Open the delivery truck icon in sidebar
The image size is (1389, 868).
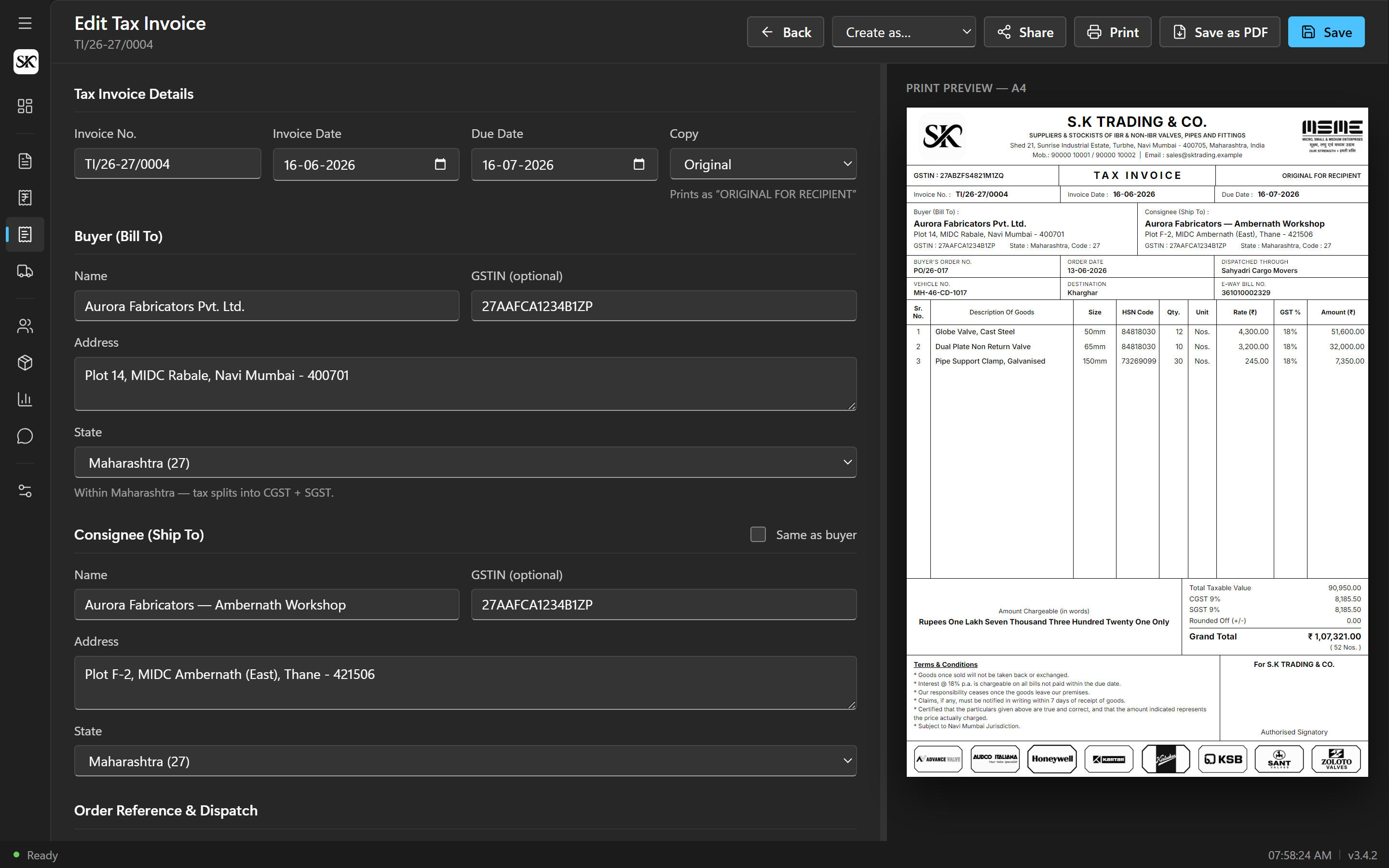(x=25, y=271)
